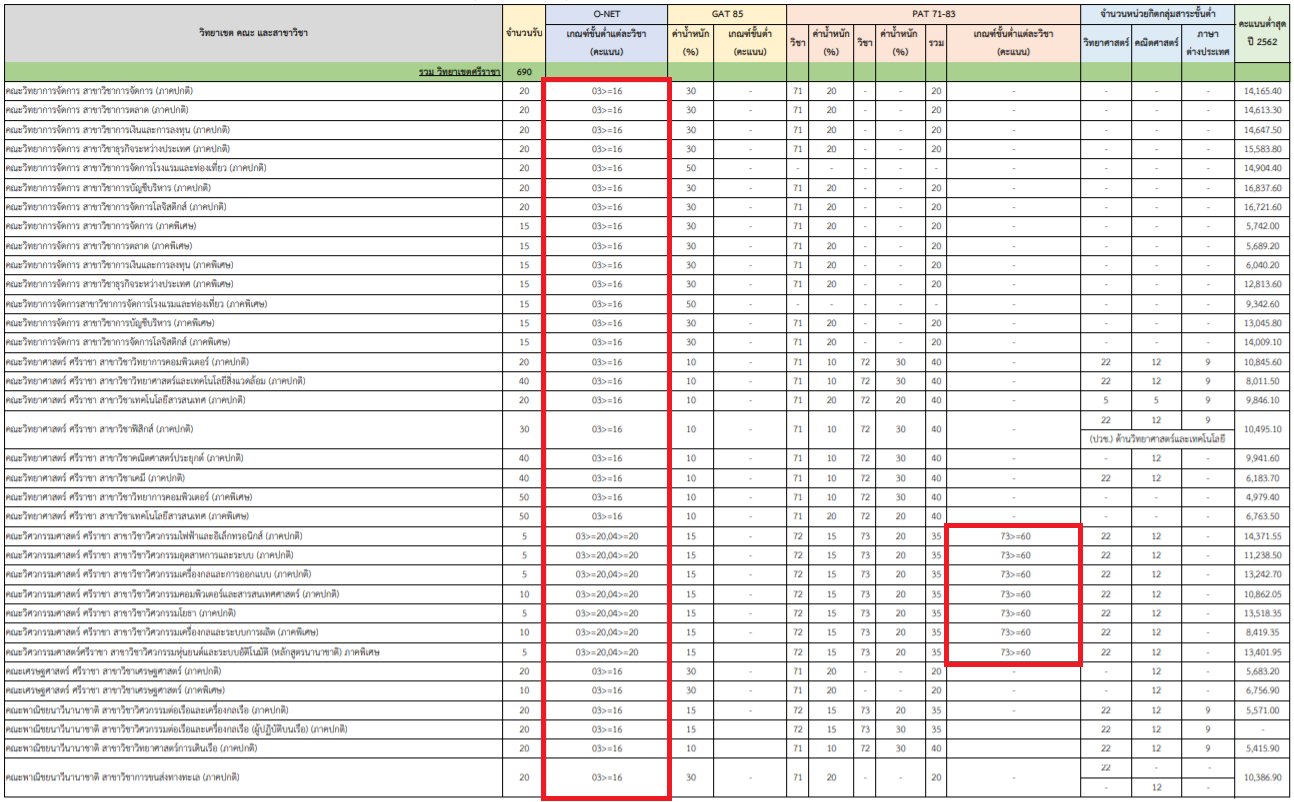The image size is (1294, 802).
Task: Click the score cell "4,979.40"
Action: [1262, 497]
